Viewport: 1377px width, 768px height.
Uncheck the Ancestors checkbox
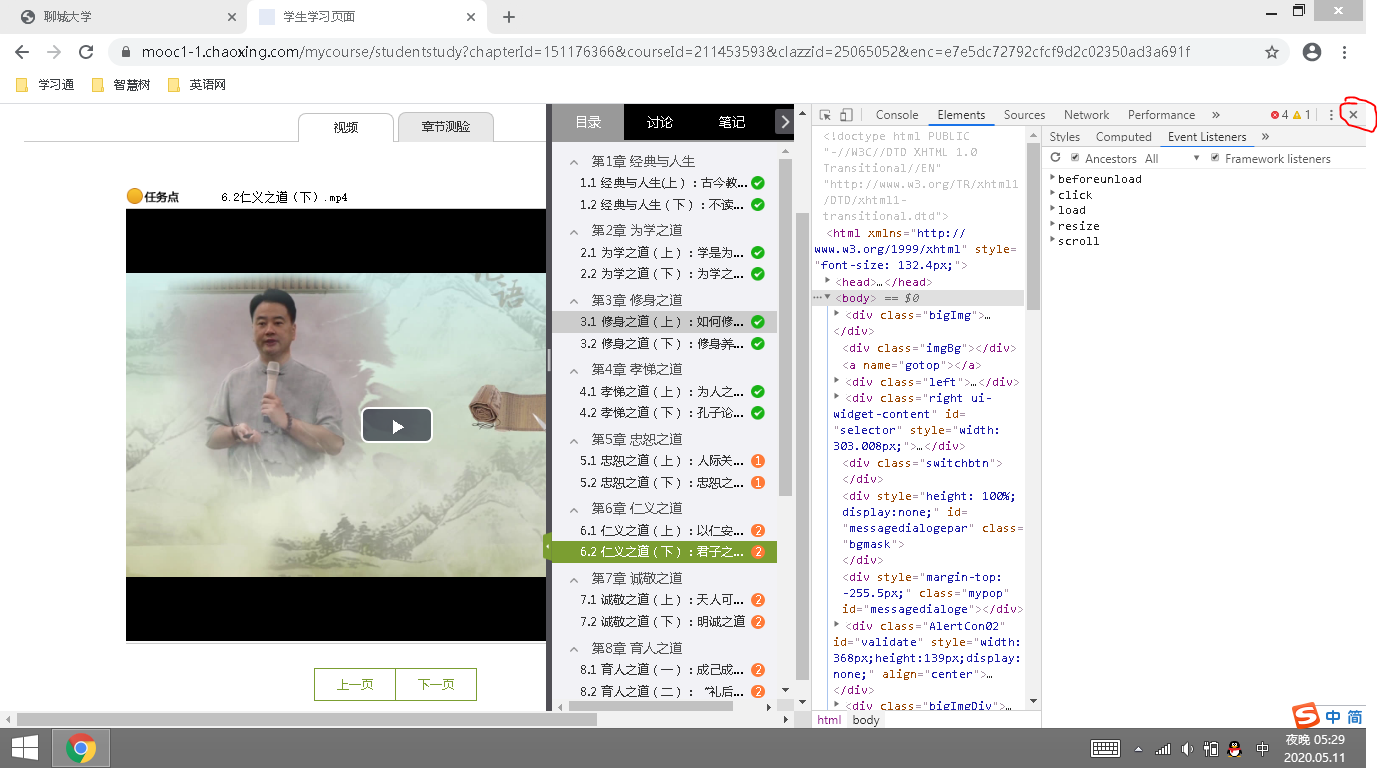pos(1075,158)
